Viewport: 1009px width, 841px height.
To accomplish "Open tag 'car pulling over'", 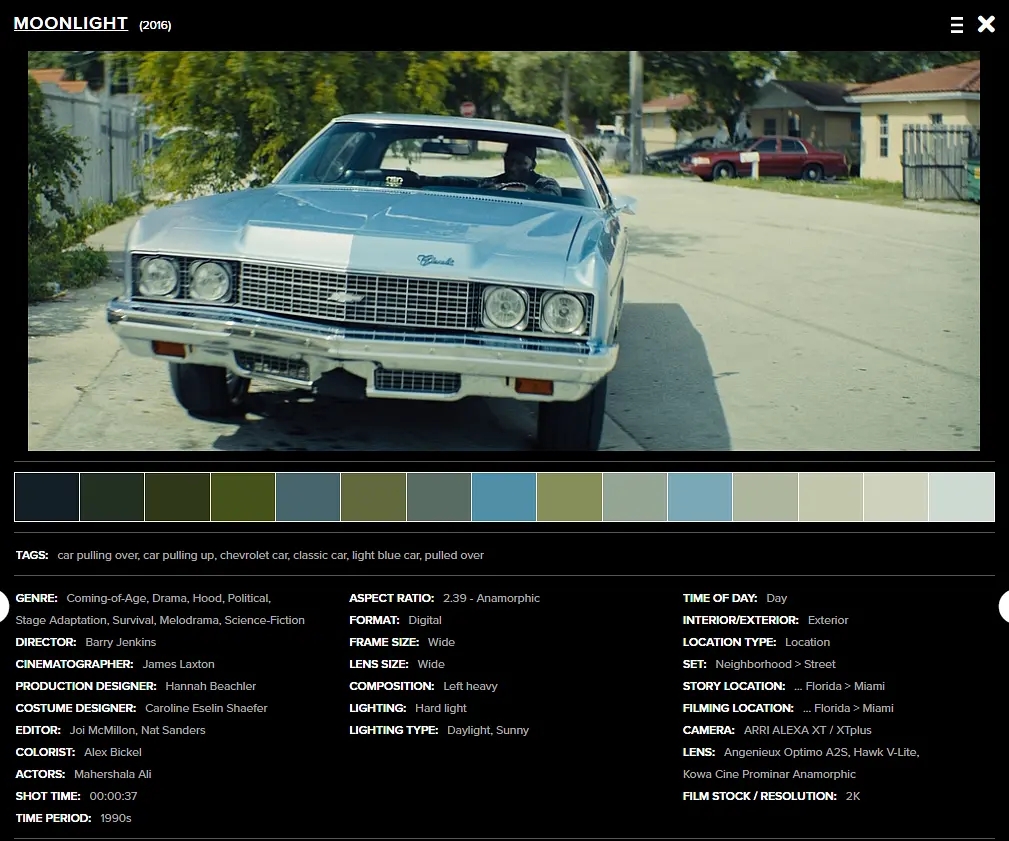I will pyautogui.click(x=97, y=555).
